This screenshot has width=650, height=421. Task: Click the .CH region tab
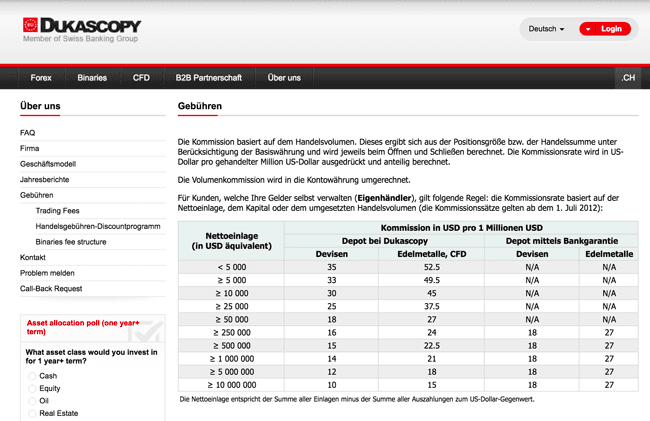(x=628, y=78)
